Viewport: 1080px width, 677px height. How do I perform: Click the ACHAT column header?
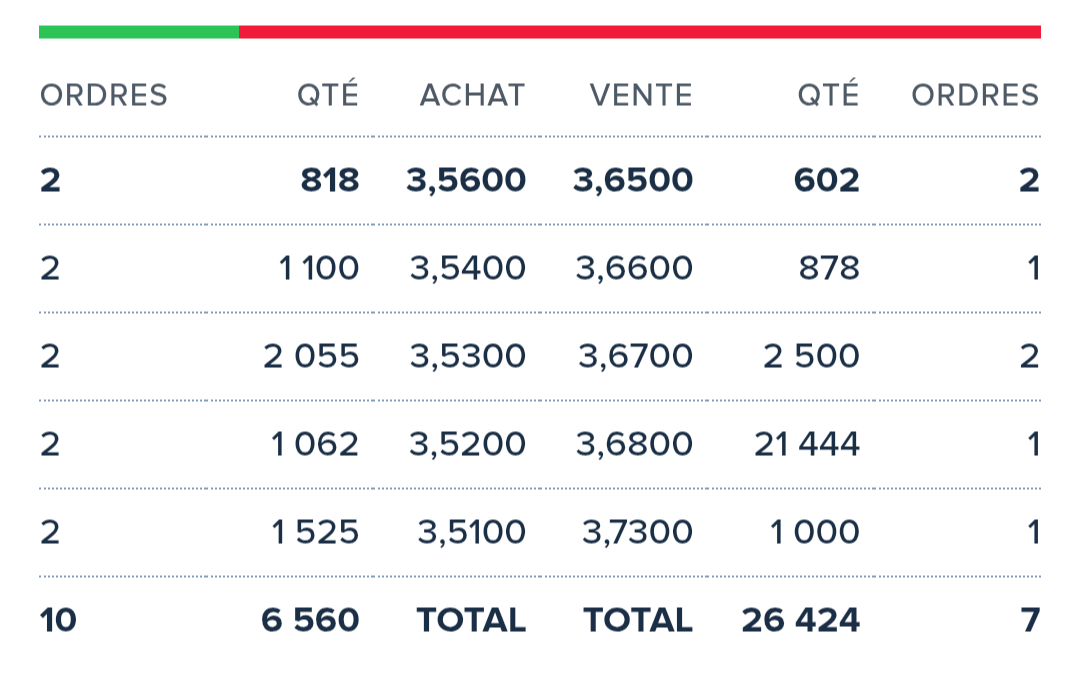click(x=472, y=95)
